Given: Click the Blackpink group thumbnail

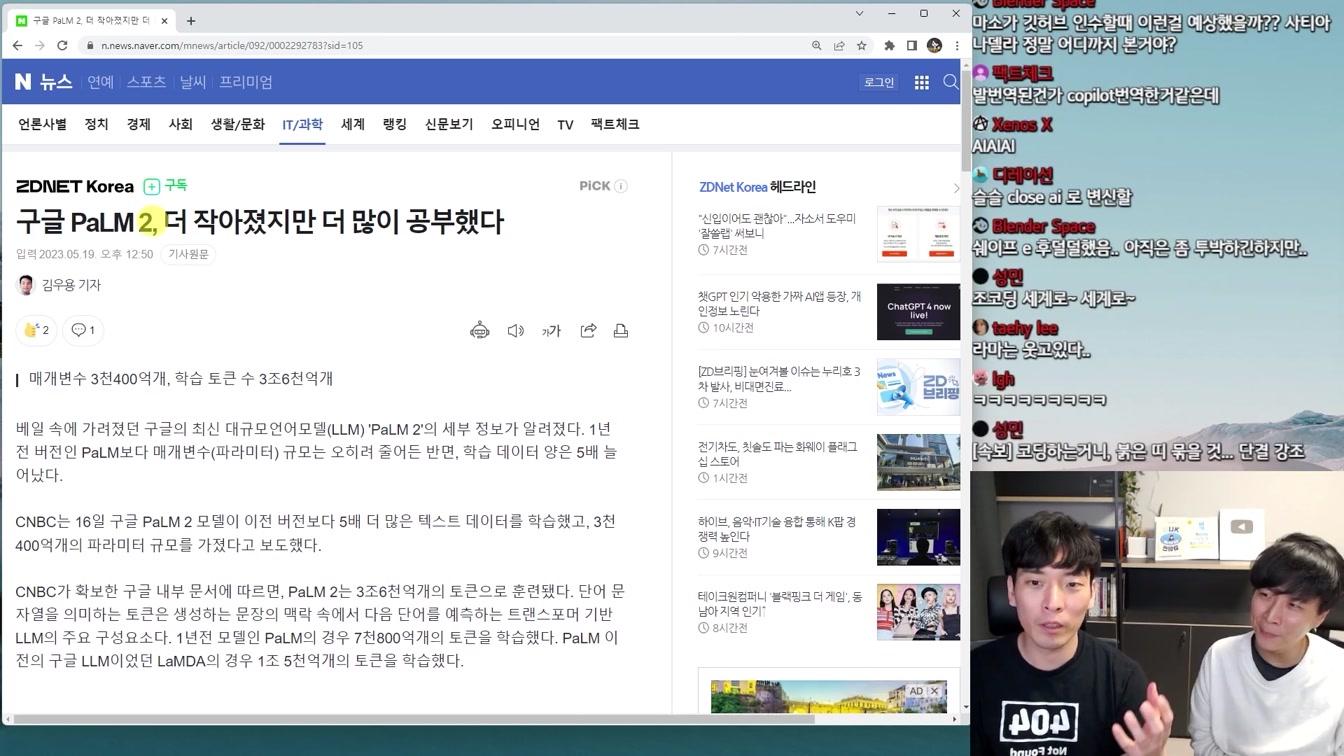Looking at the screenshot, I should pos(918,612).
